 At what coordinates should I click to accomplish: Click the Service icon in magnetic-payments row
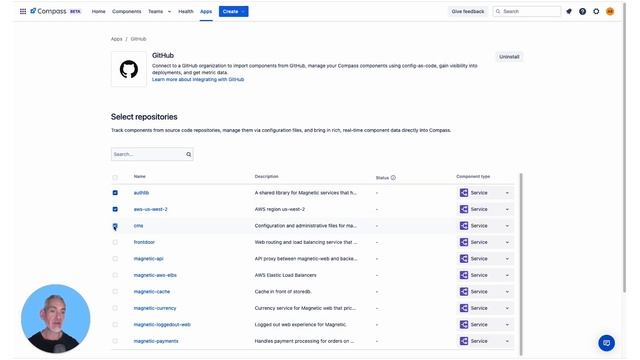click(x=464, y=341)
